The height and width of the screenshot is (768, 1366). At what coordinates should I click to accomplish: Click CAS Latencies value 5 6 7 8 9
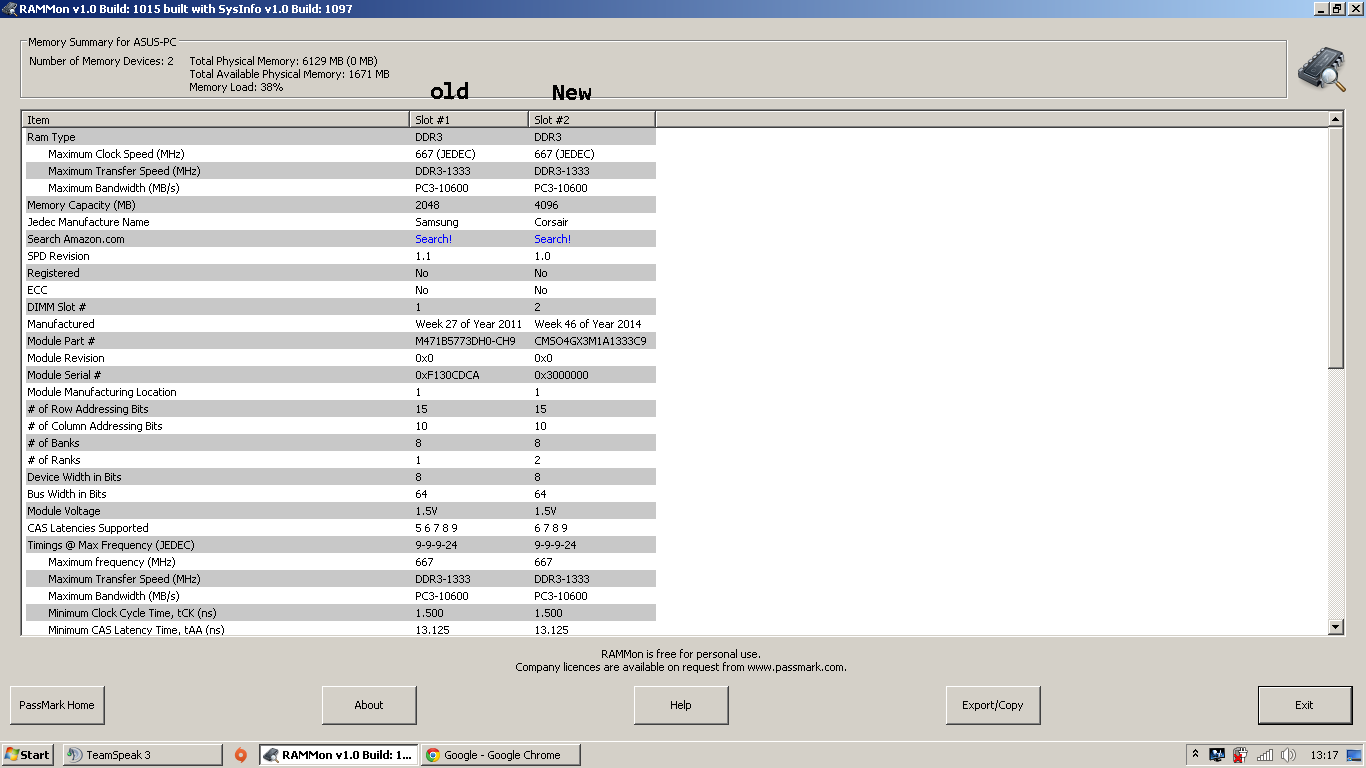pos(437,528)
